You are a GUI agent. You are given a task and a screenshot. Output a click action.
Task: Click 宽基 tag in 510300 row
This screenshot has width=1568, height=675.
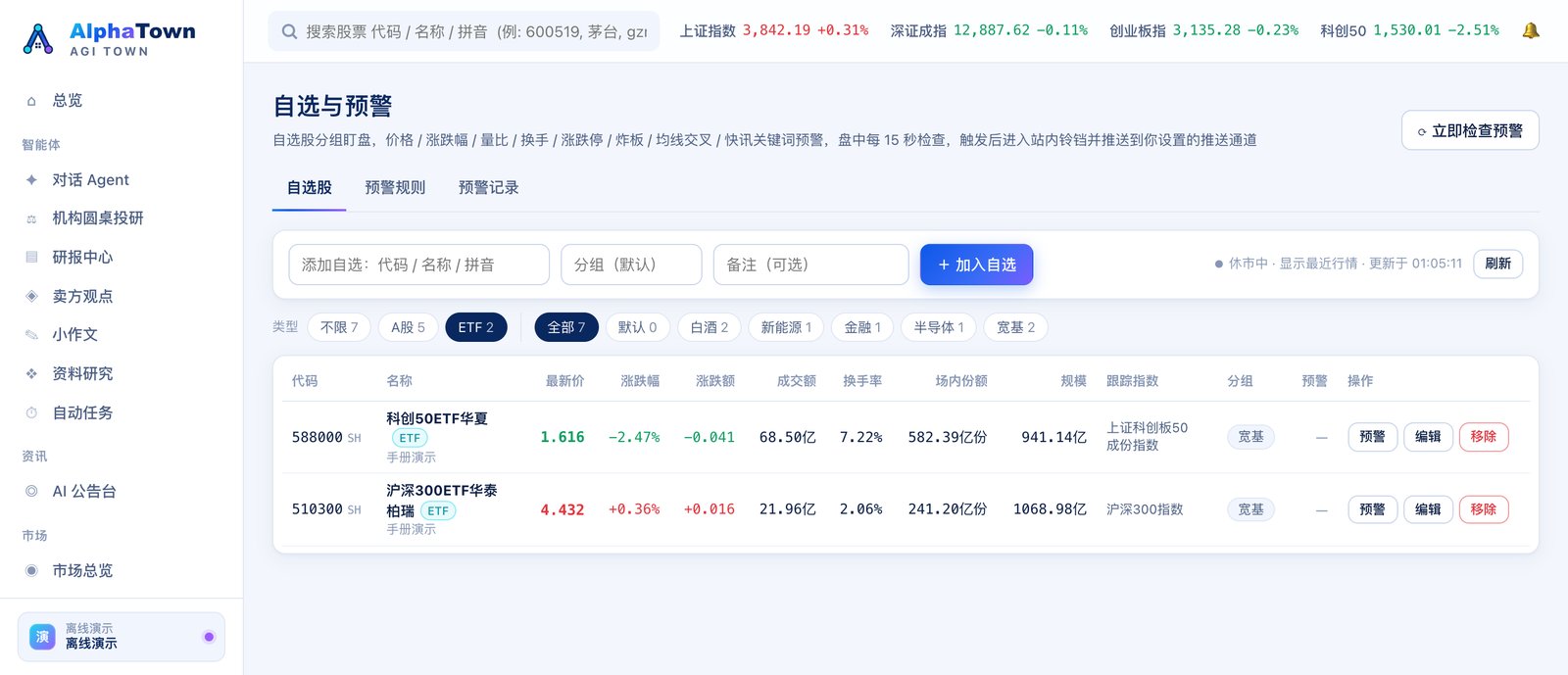1250,509
